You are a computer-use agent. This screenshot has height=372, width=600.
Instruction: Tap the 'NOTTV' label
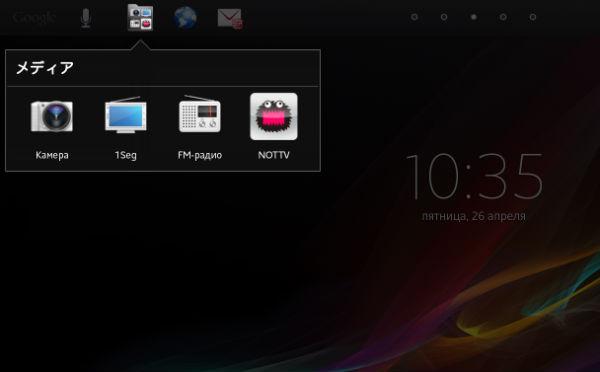point(274,155)
